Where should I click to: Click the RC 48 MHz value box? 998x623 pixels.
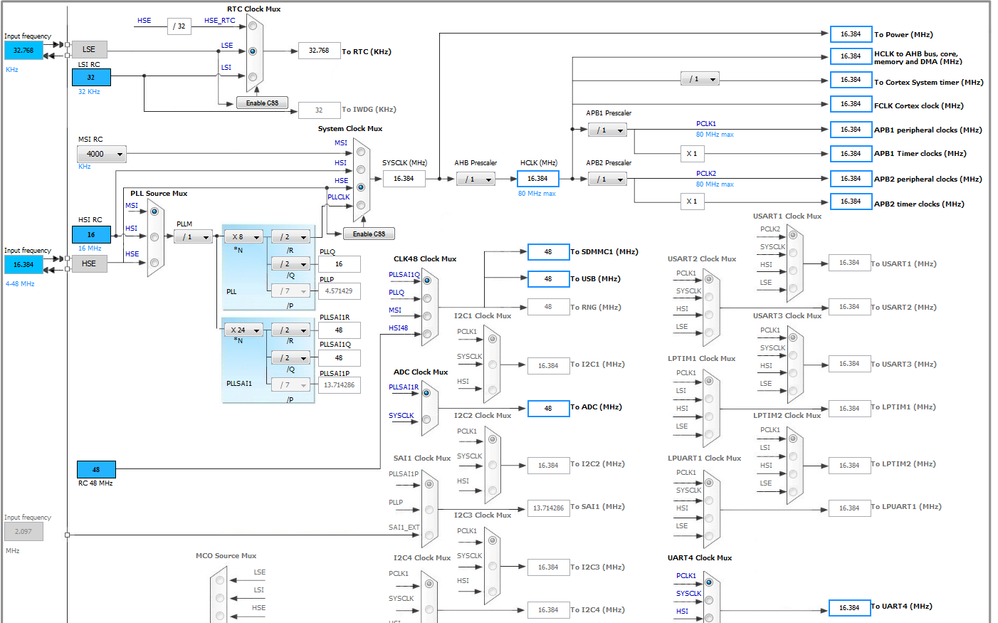pyautogui.click(x=96, y=470)
